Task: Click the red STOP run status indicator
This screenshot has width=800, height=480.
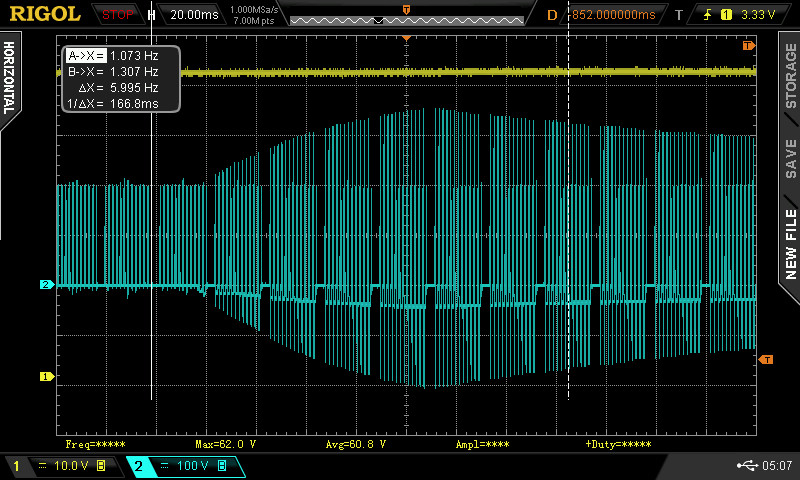Action: 119,15
